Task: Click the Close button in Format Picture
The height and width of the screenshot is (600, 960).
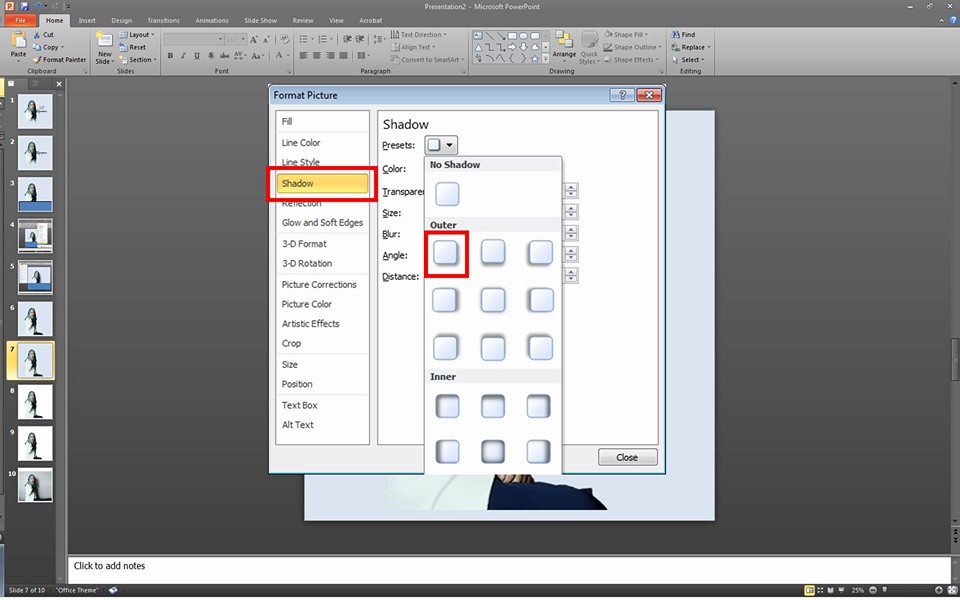Action: tap(627, 457)
